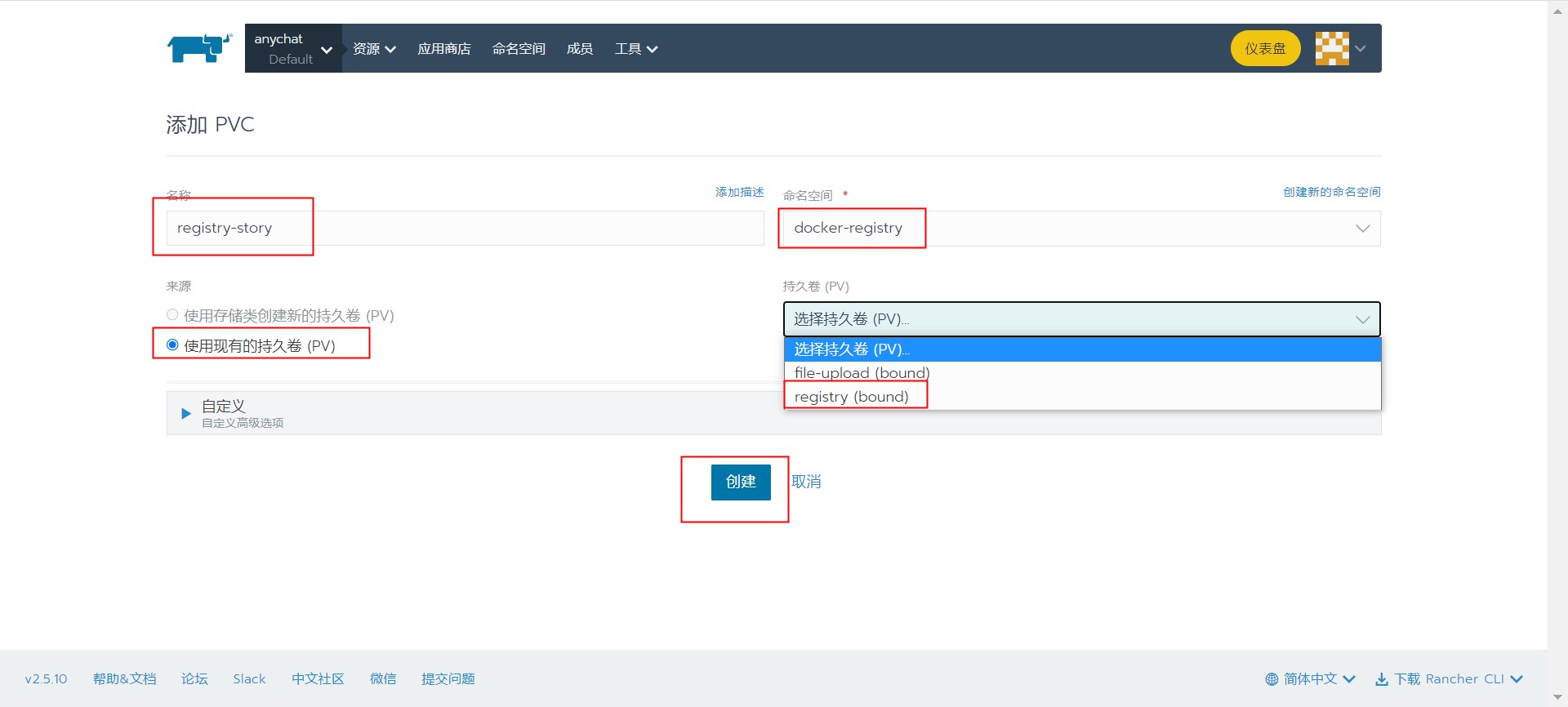Click the globe language icon
The image size is (1568, 707).
point(1272,679)
